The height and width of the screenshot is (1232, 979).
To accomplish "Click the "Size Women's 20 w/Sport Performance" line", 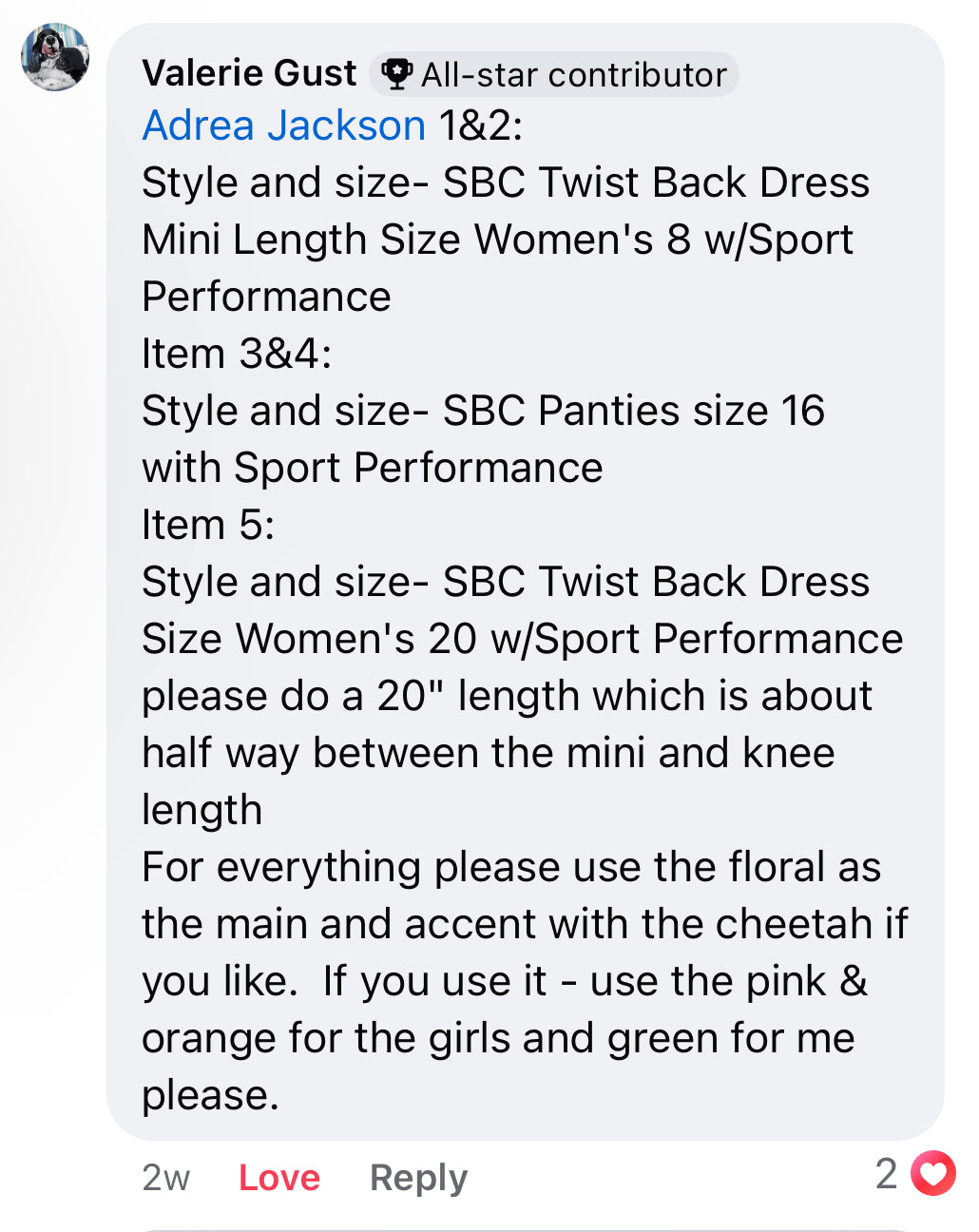I will pyautogui.click(x=522, y=639).
